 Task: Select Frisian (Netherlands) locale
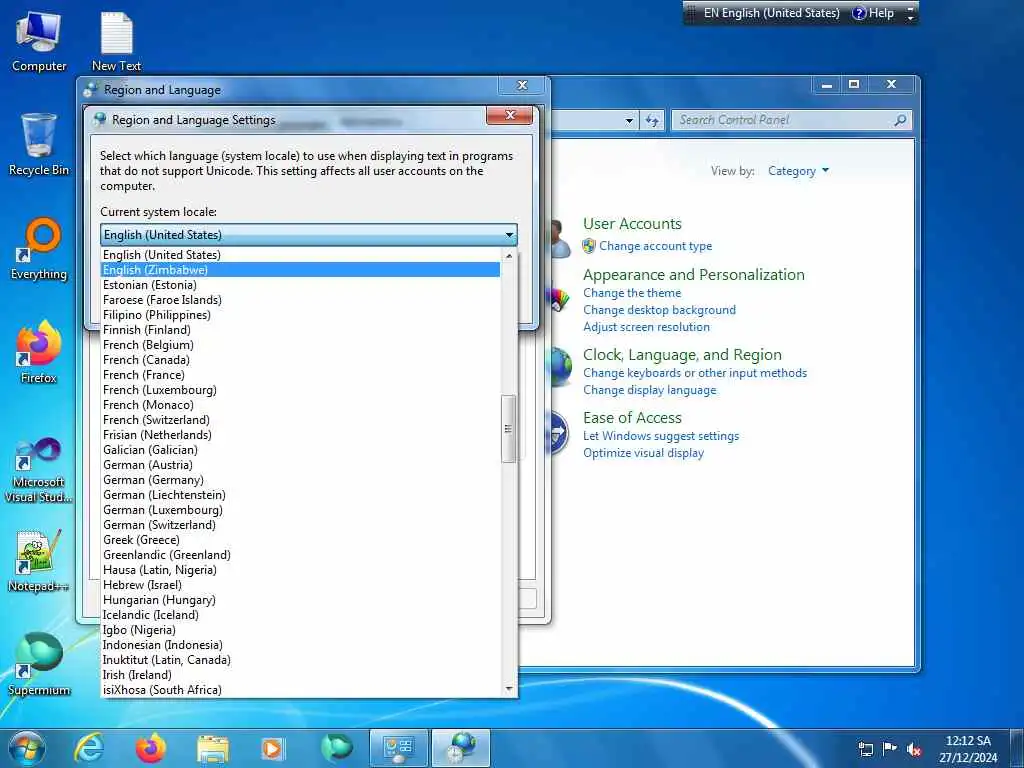pyautogui.click(x=301, y=435)
